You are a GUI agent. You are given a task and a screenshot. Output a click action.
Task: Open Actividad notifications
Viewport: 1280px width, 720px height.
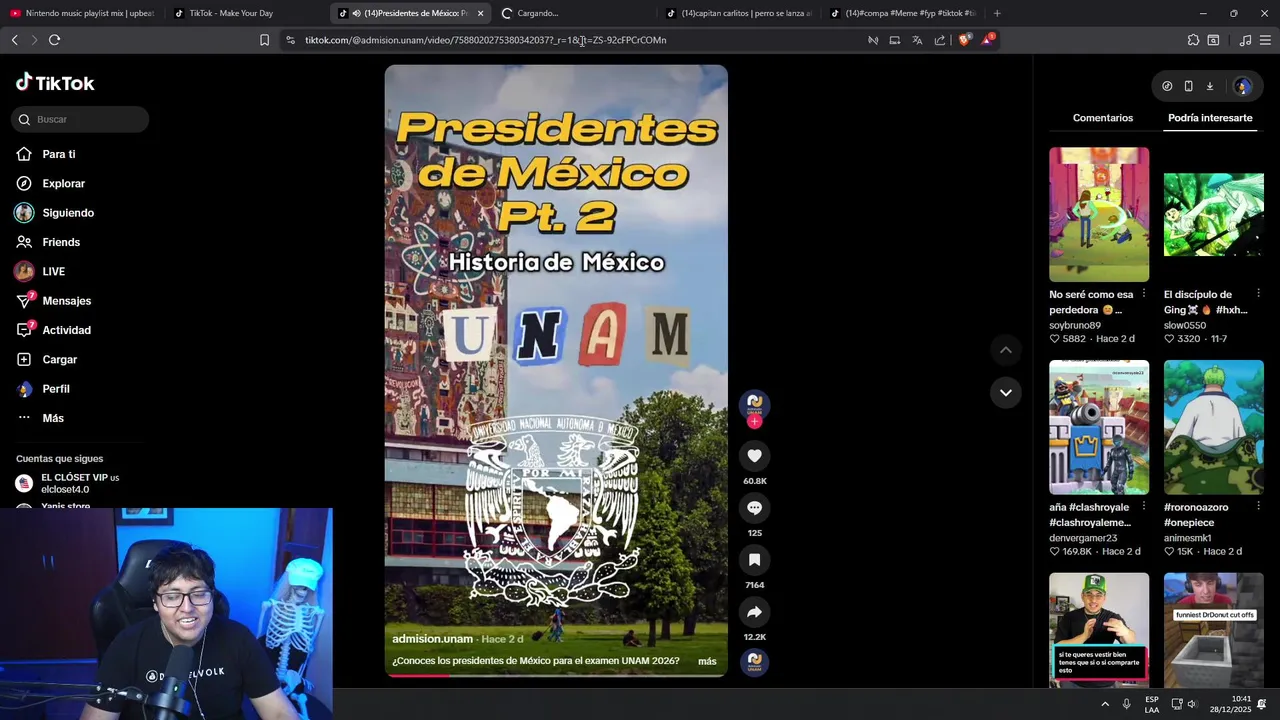[x=53, y=330]
